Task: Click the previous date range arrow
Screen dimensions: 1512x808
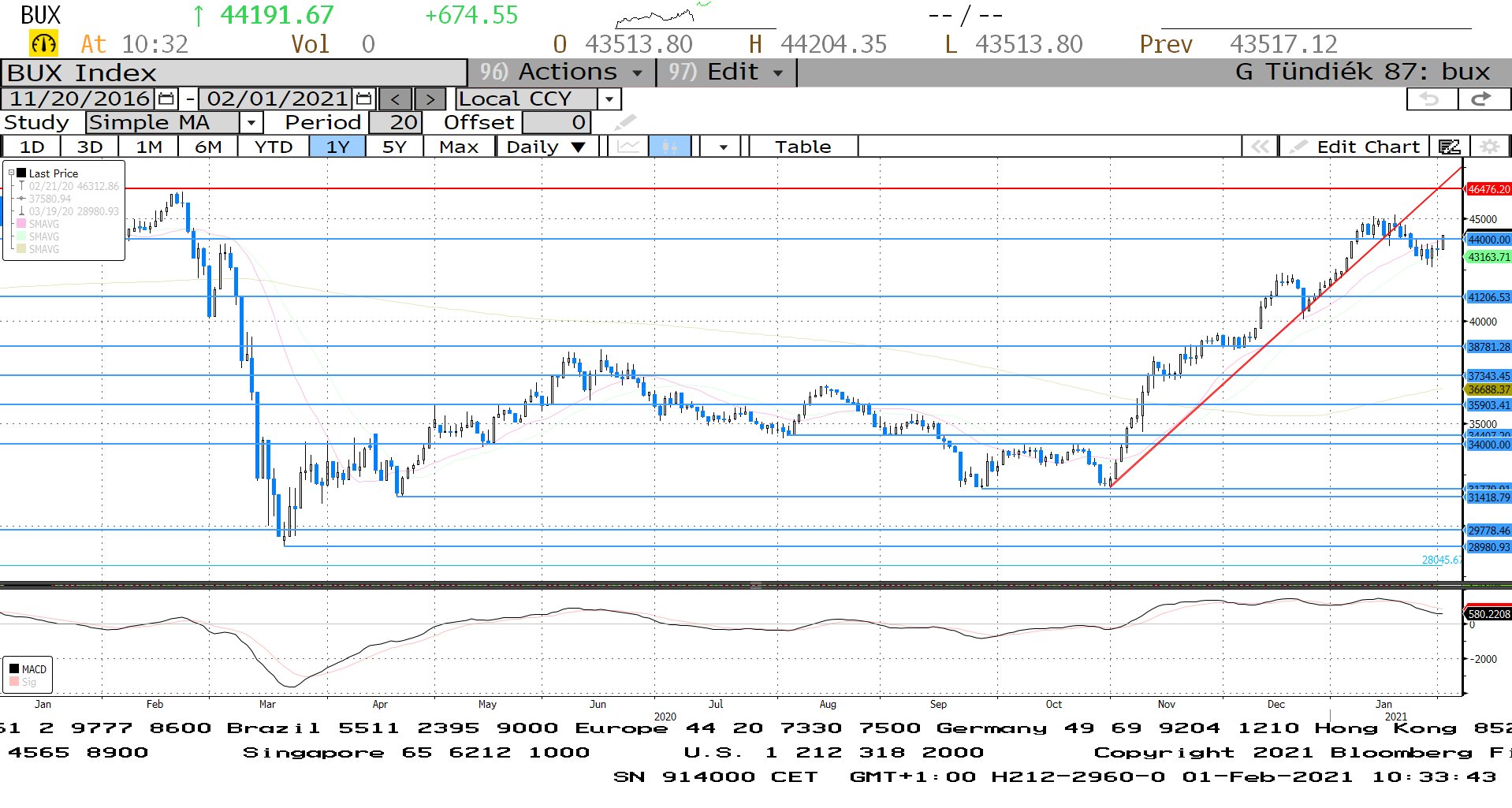Action: click(x=395, y=99)
